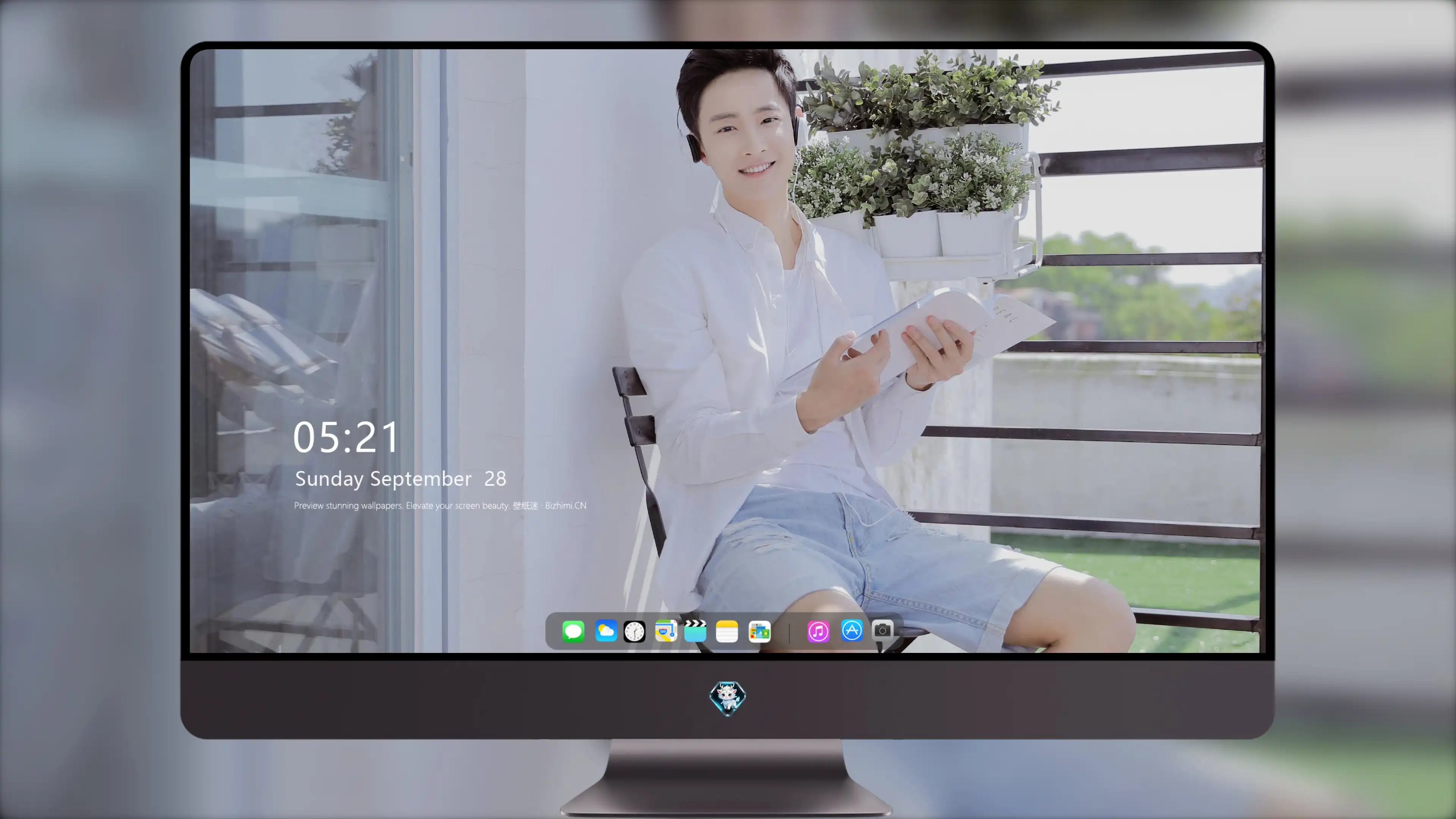Click the 05:21 clock display
Image resolution: width=1456 pixels, height=819 pixels.
345,438
